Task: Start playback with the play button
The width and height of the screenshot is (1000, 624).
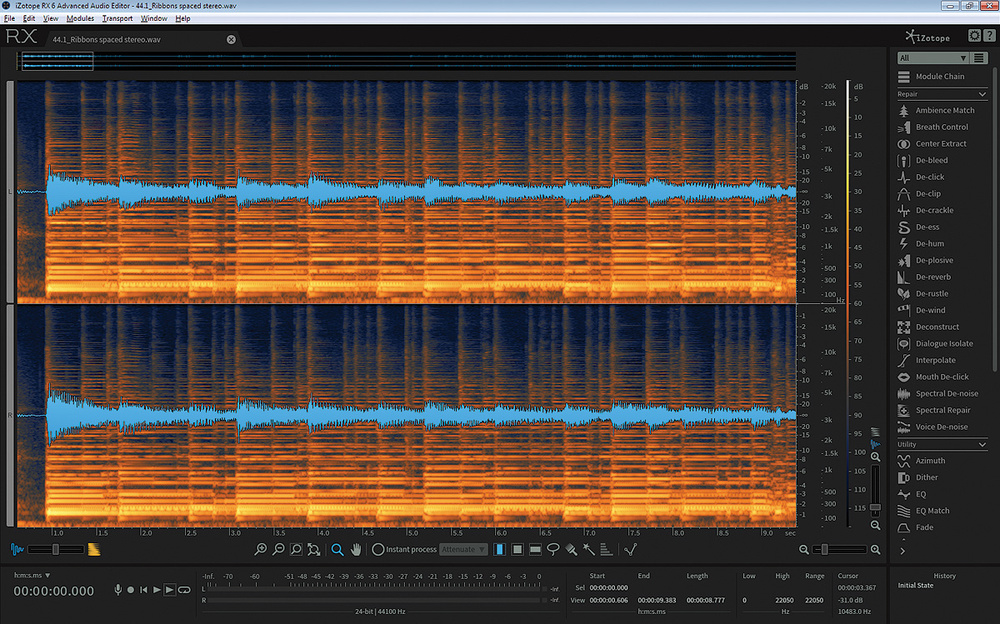Action: [x=156, y=590]
